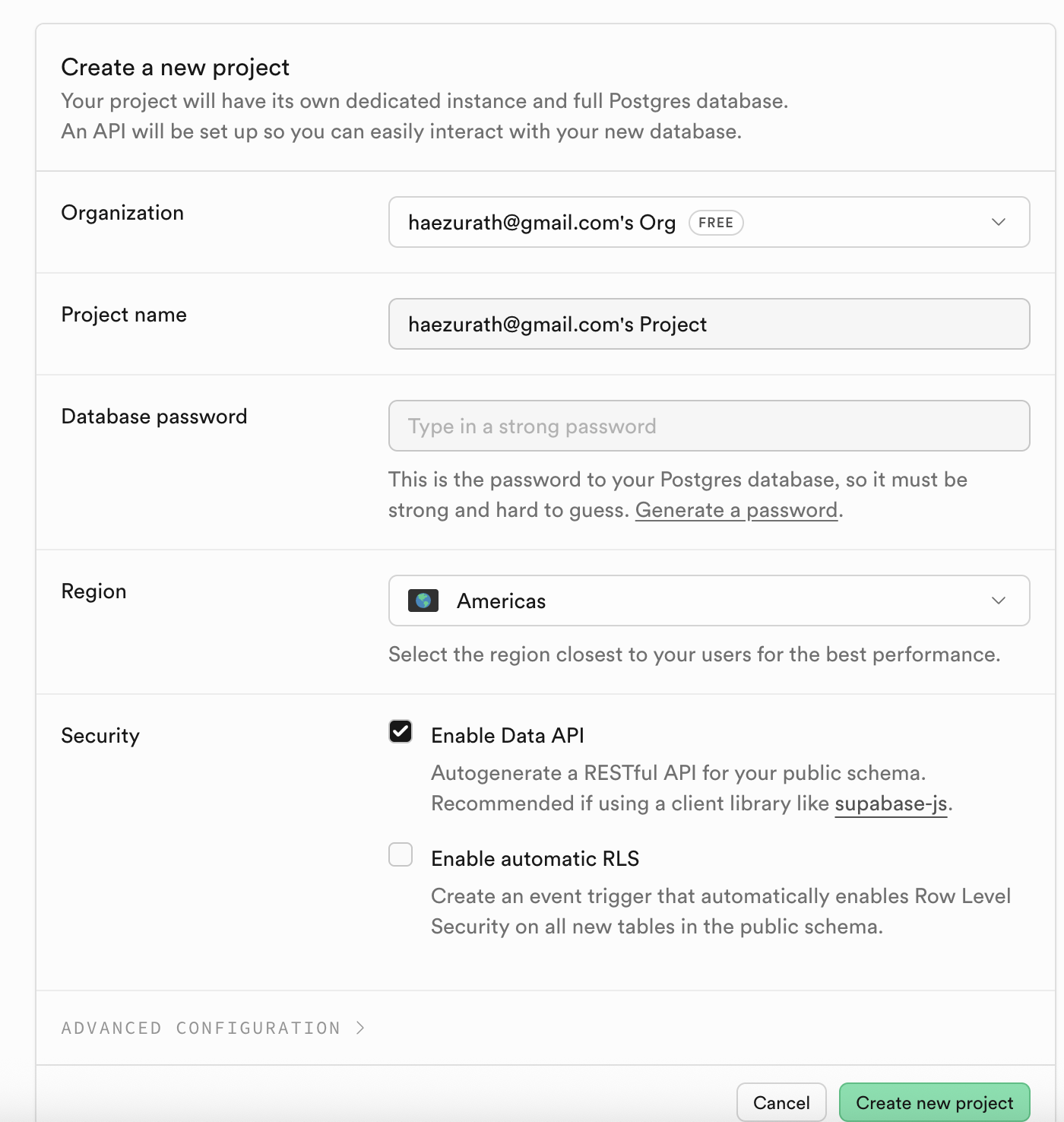Open the Organization dropdown showing haezurath@gmail.com's Org
Image resolution: width=1064 pixels, height=1122 pixels.
pyautogui.click(x=708, y=222)
